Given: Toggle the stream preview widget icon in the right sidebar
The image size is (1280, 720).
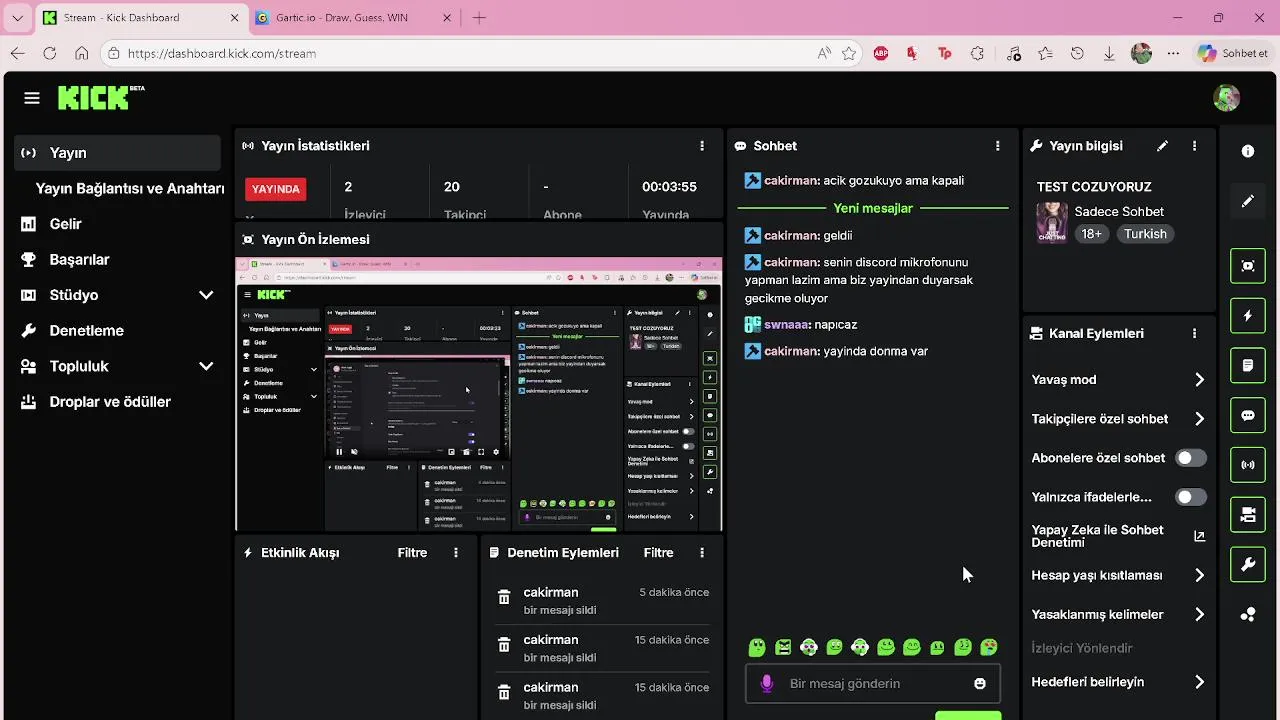Looking at the screenshot, I should pos(1248,266).
